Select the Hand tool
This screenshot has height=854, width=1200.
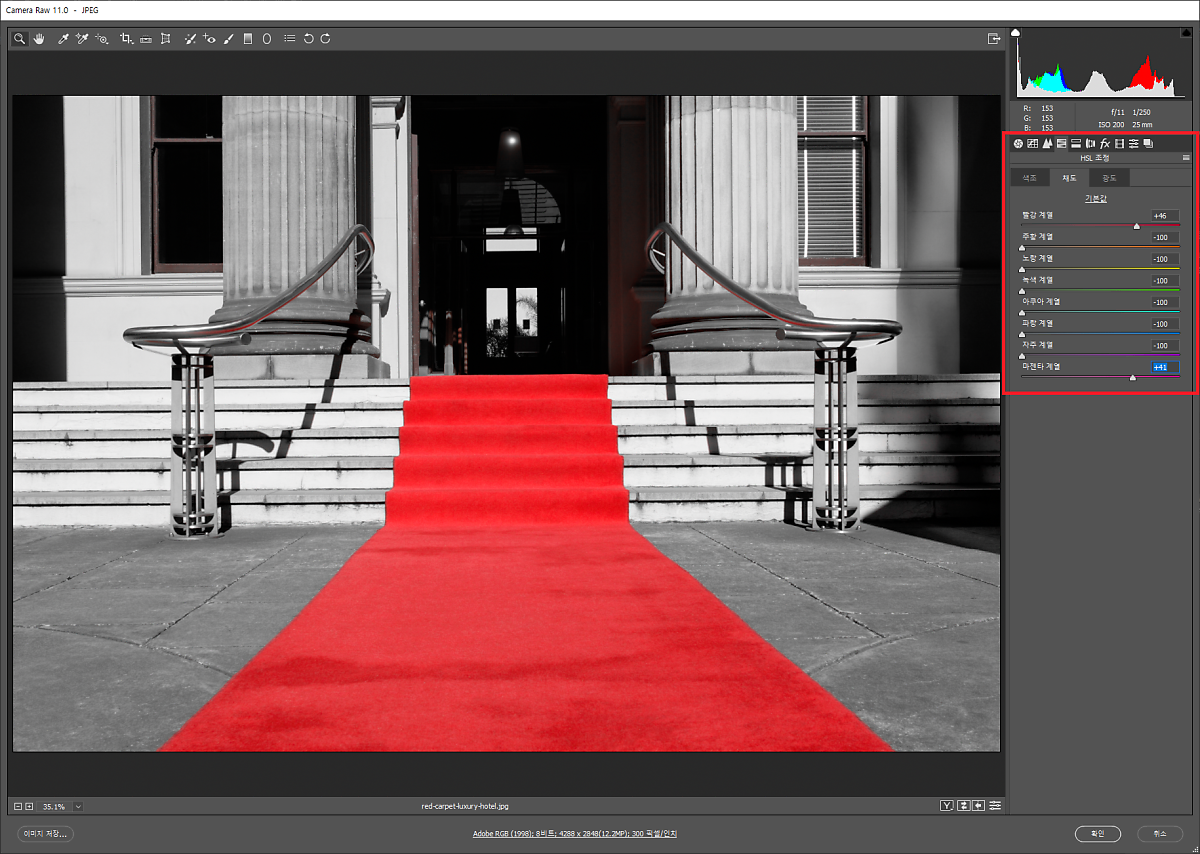pyautogui.click(x=39, y=39)
